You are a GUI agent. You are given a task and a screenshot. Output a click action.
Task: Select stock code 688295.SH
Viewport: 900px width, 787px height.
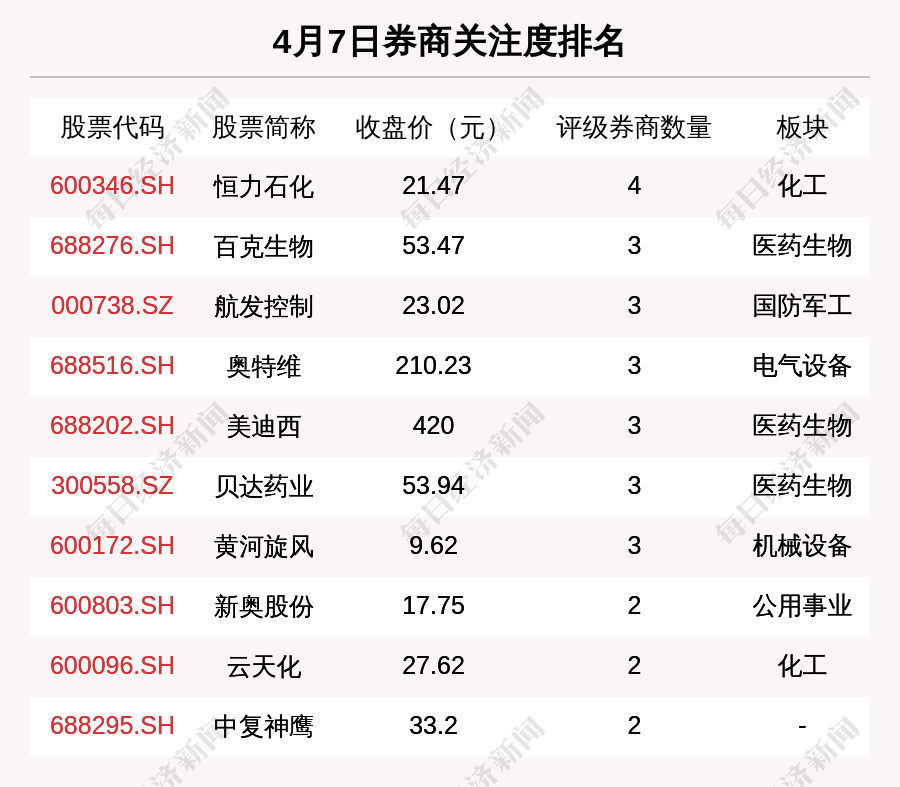pyautogui.click(x=112, y=726)
